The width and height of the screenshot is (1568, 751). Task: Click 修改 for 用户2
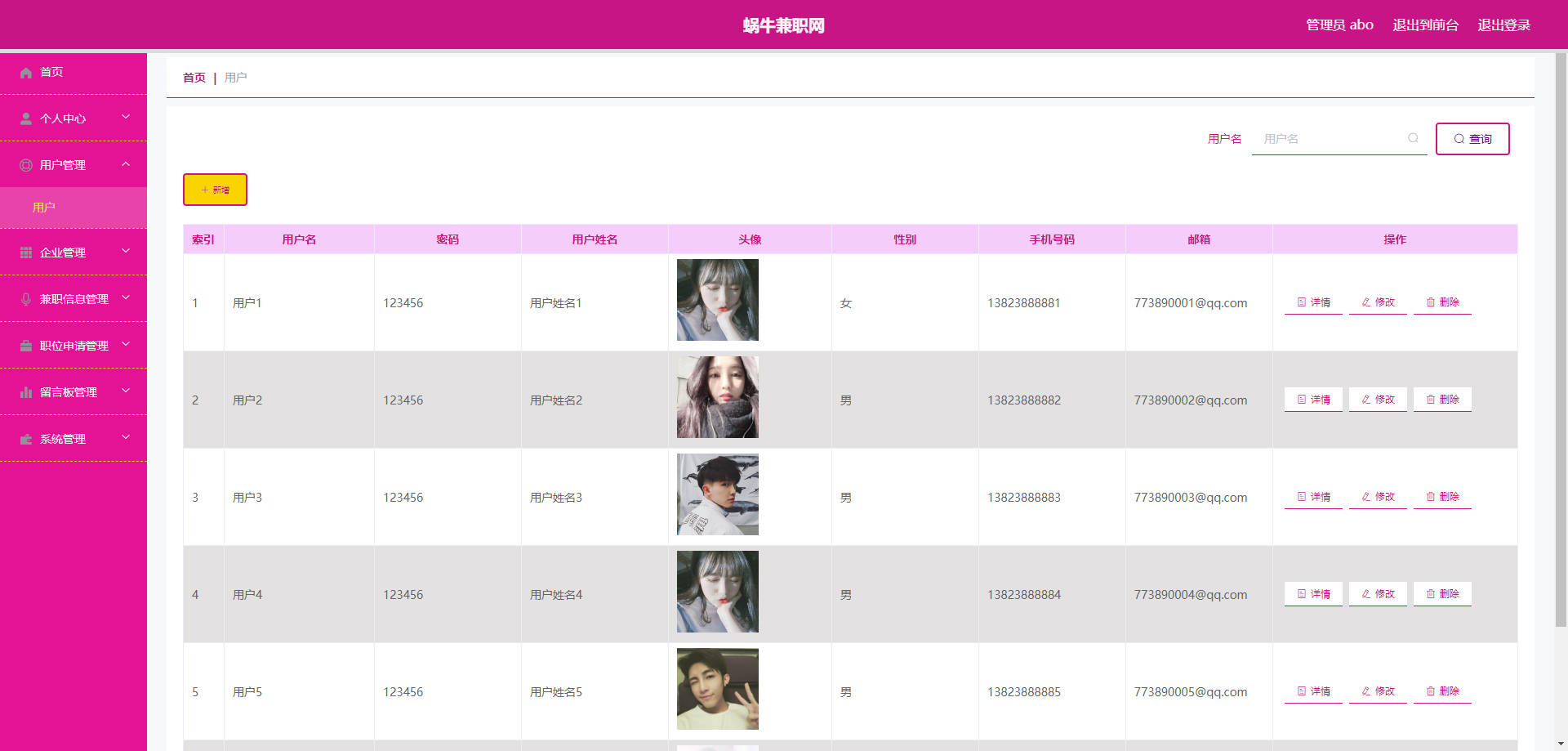1378,400
